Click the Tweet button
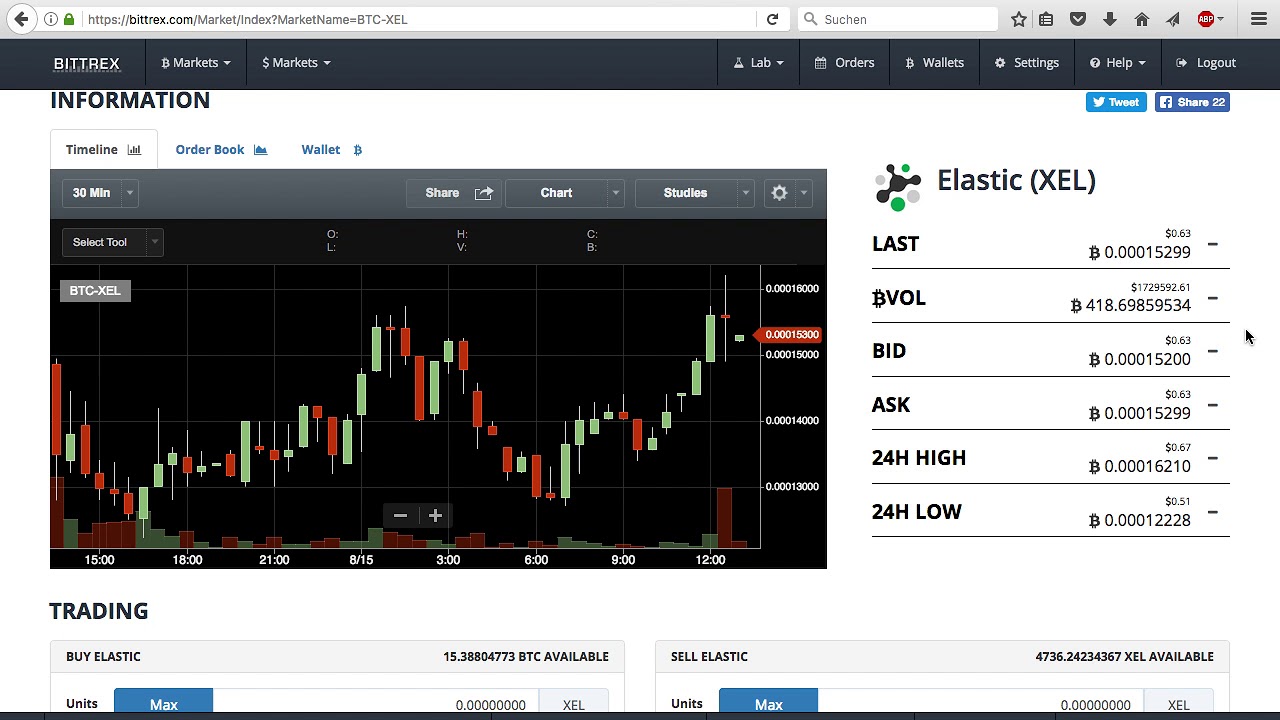Viewport: 1280px width, 720px height. [1116, 102]
